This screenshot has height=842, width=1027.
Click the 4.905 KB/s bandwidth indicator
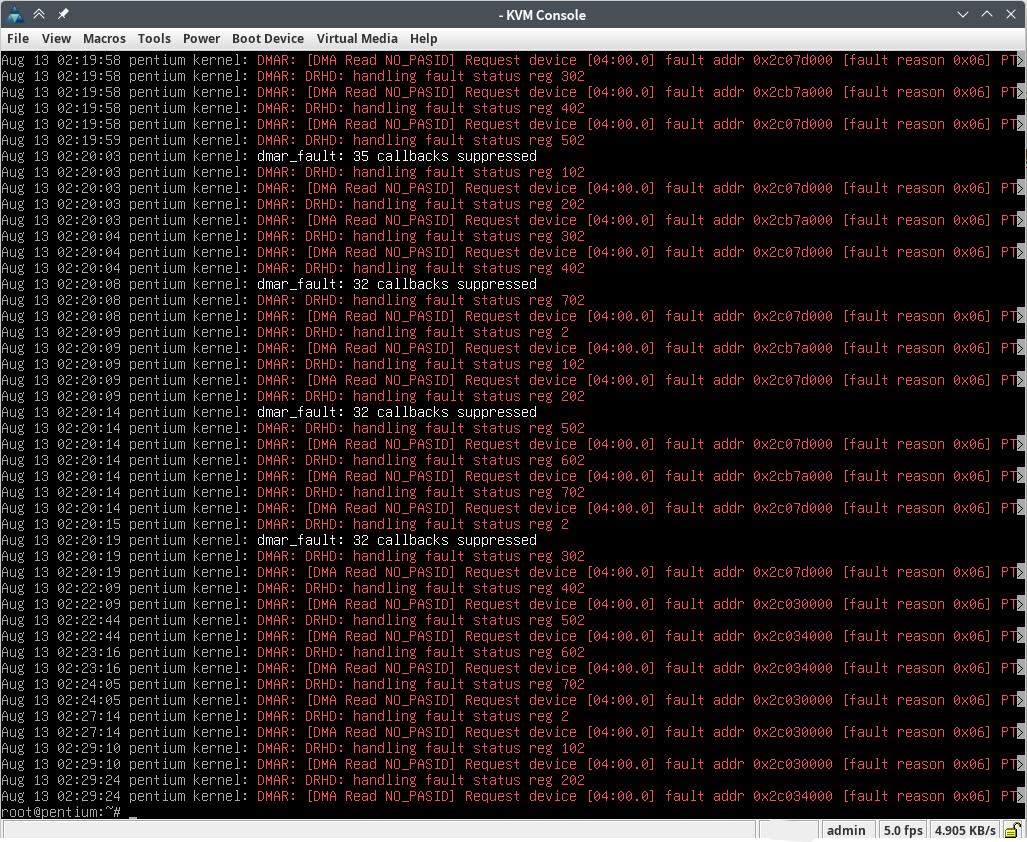pos(964,830)
